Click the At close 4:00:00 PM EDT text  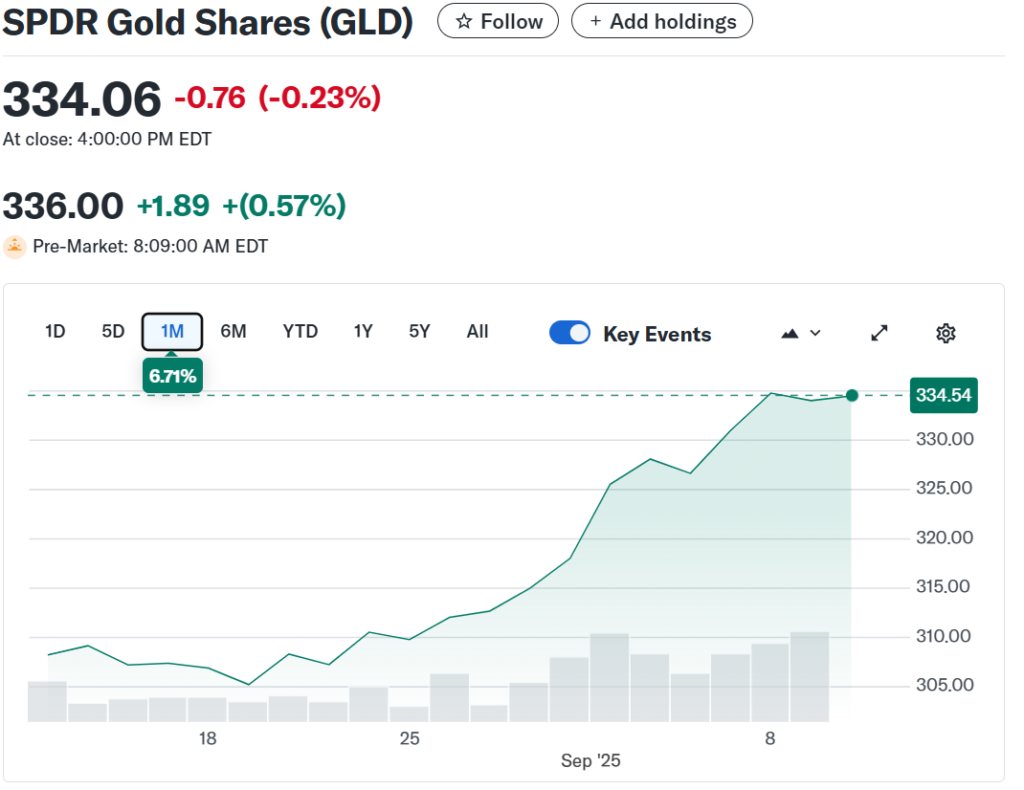(107, 139)
